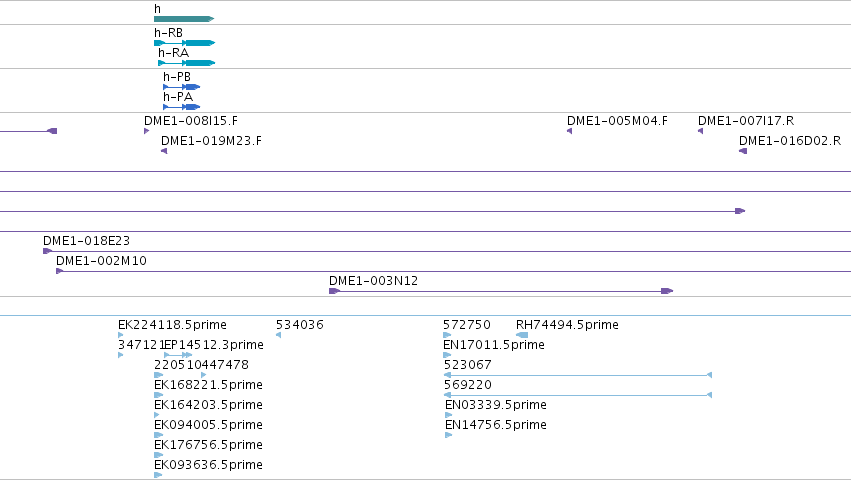Click the DME1-002M10 label
The image size is (851, 480).
pyautogui.click(x=101, y=261)
